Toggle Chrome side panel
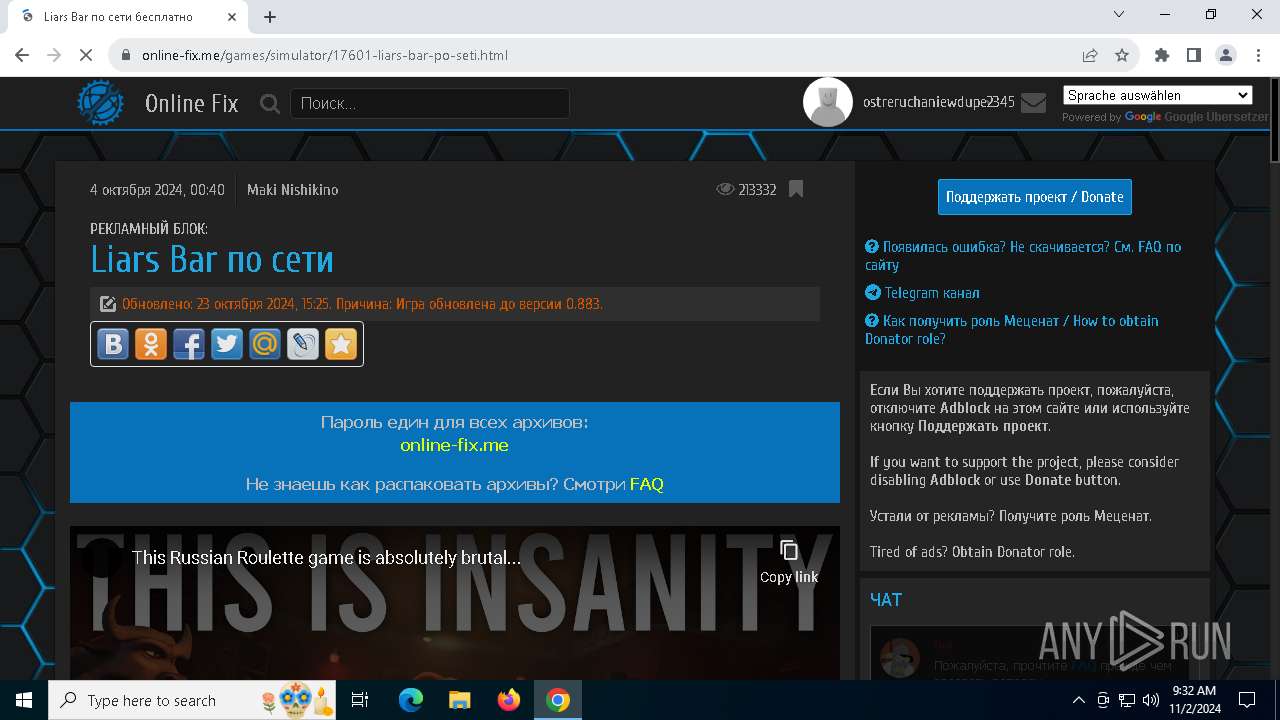This screenshot has width=1280, height=720. (1194, 55)
